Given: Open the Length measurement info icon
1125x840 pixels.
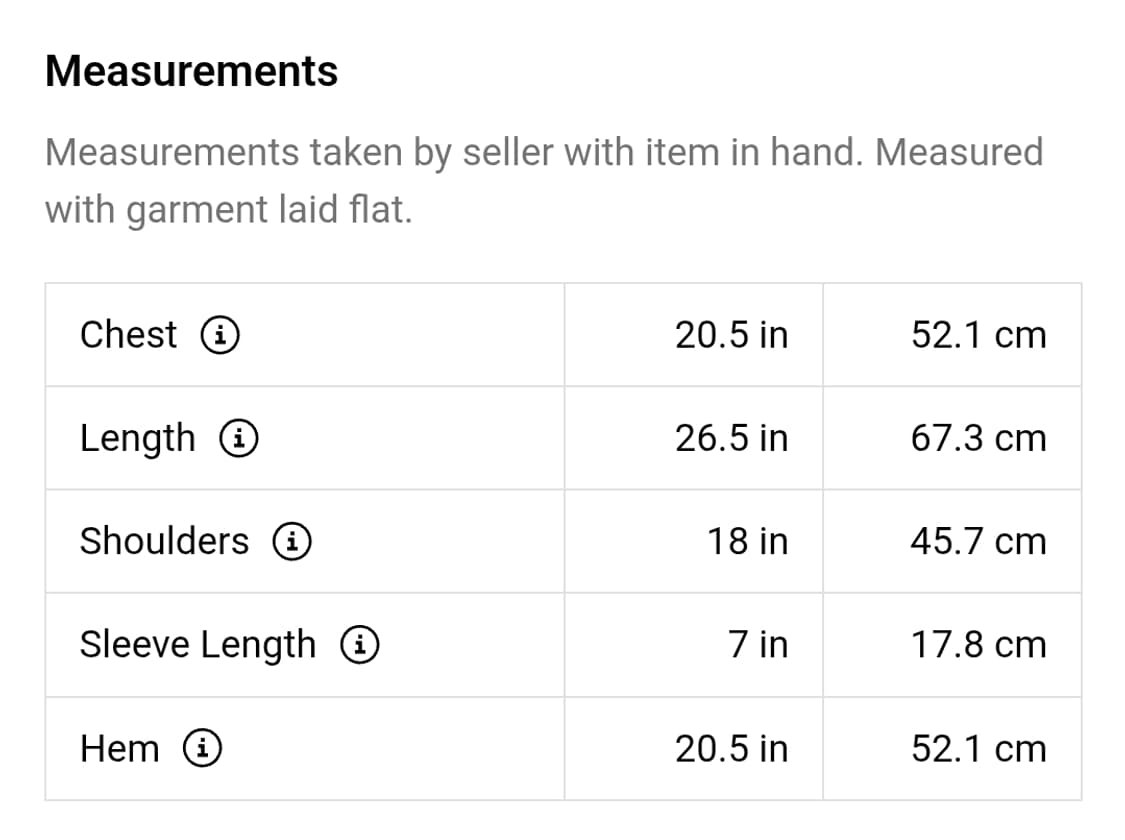Looking at the screenshot, I should click(239, 438).
